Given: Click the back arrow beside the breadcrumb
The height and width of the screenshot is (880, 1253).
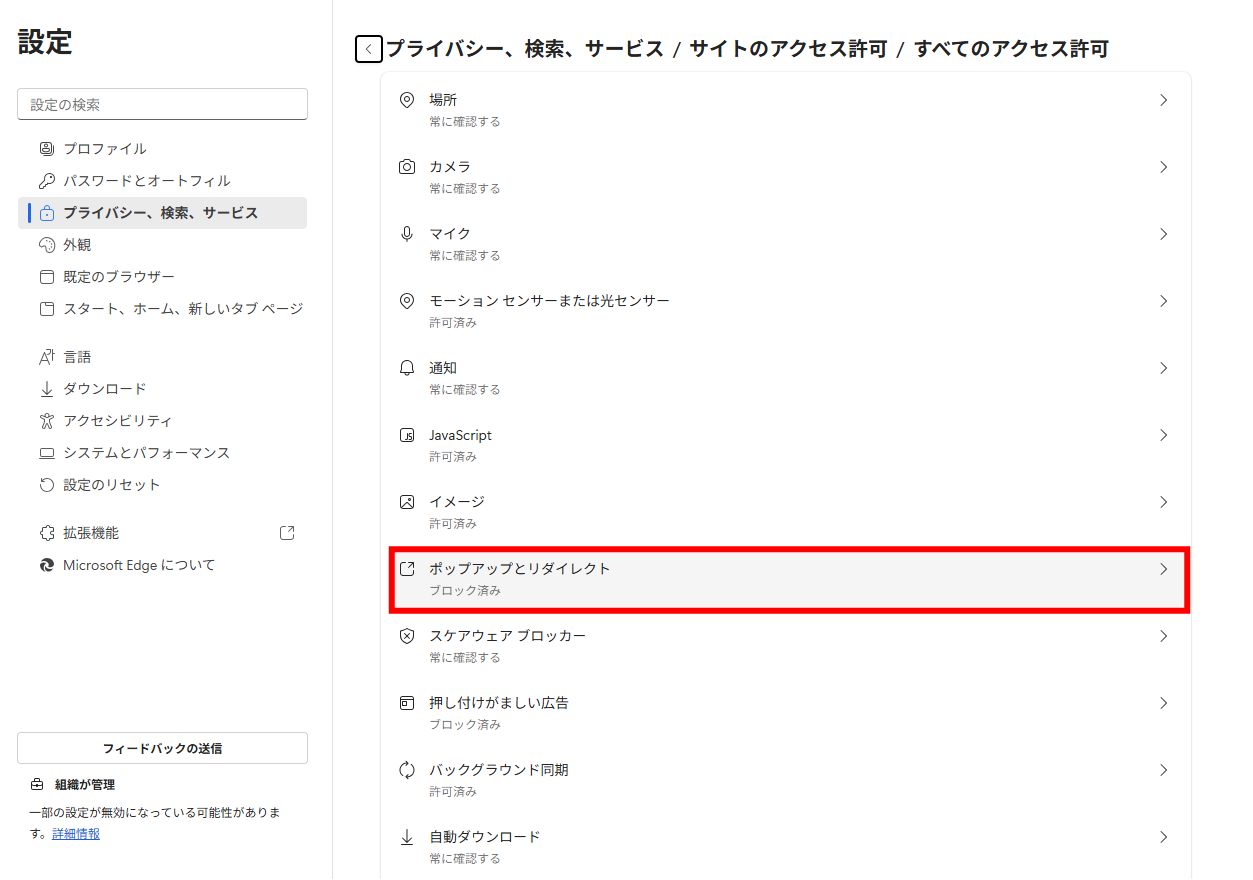Looking at the screenshot, I should click(368, 48).
